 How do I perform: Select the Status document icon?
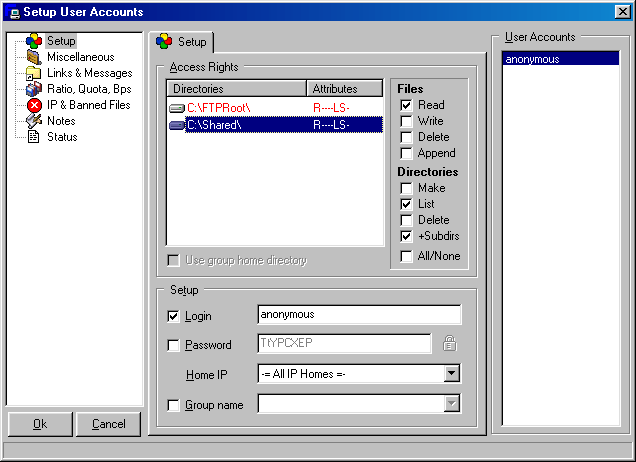coord(34,137)
